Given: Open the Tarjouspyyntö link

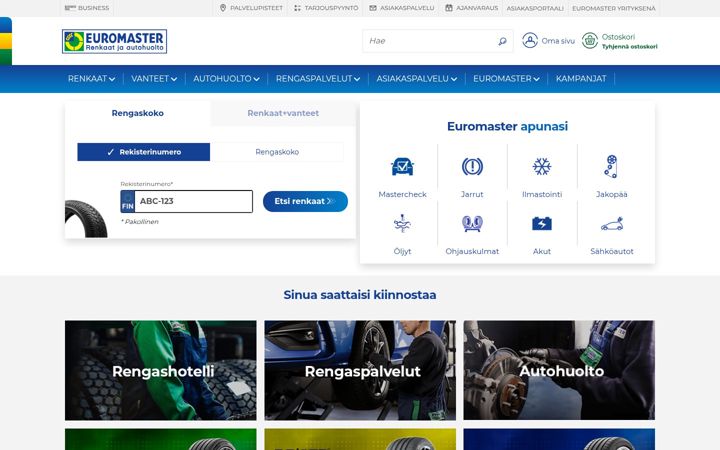Looking at the screenshot, I should (331, 8).
